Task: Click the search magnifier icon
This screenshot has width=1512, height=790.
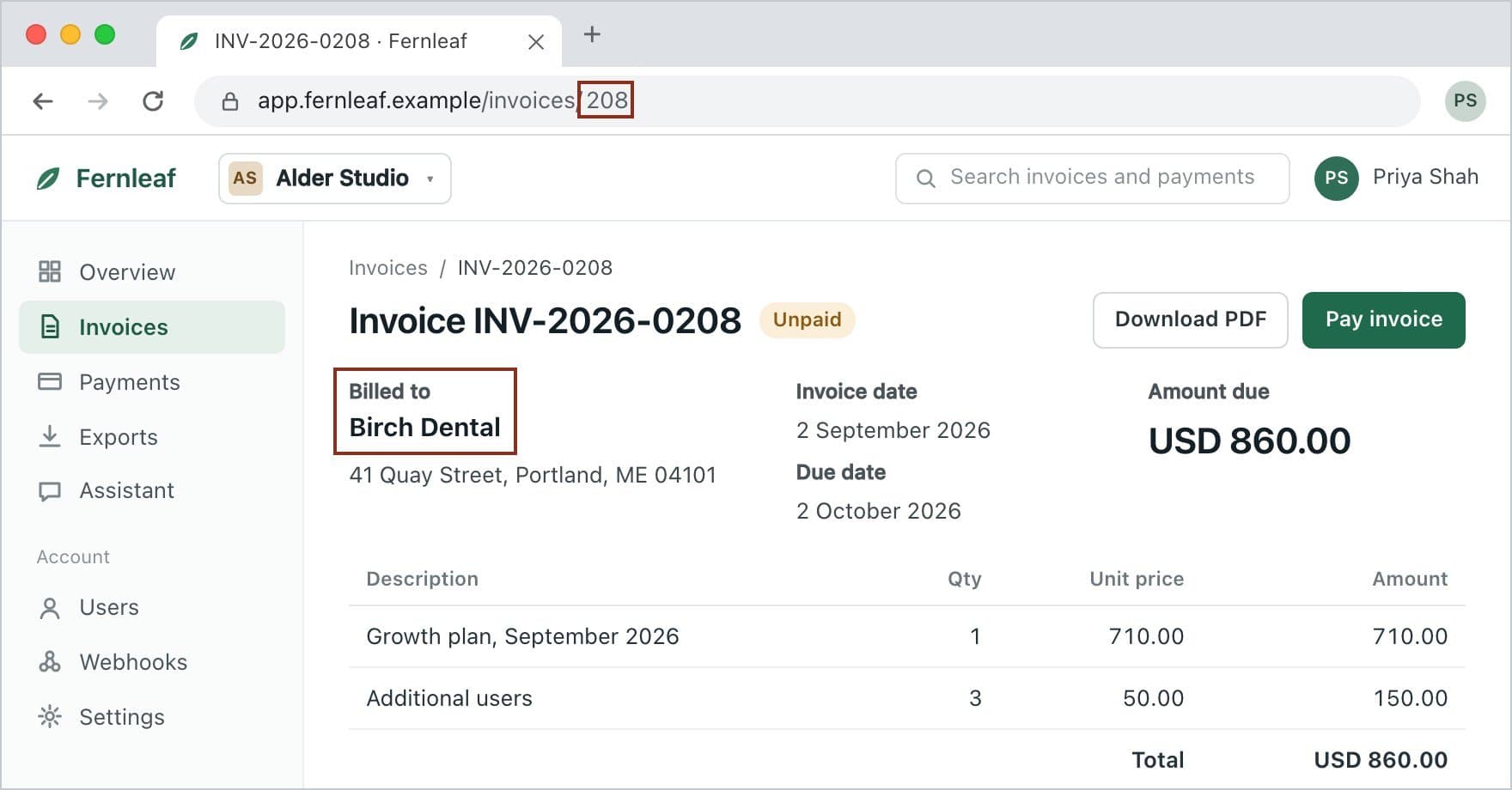Action: [925, 179]
